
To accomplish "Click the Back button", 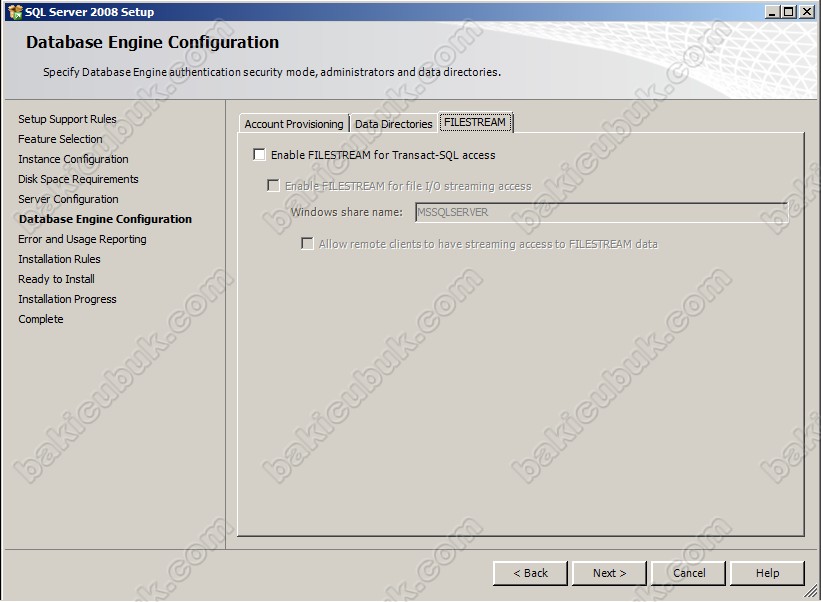I will coord(530,573).
